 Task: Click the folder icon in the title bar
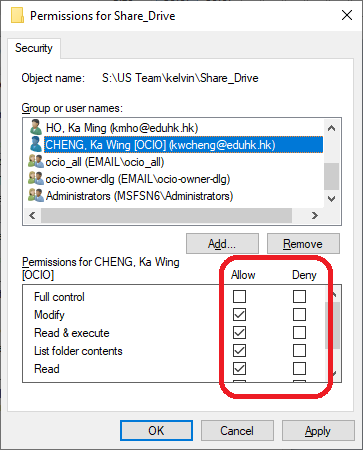pos(17,15)
